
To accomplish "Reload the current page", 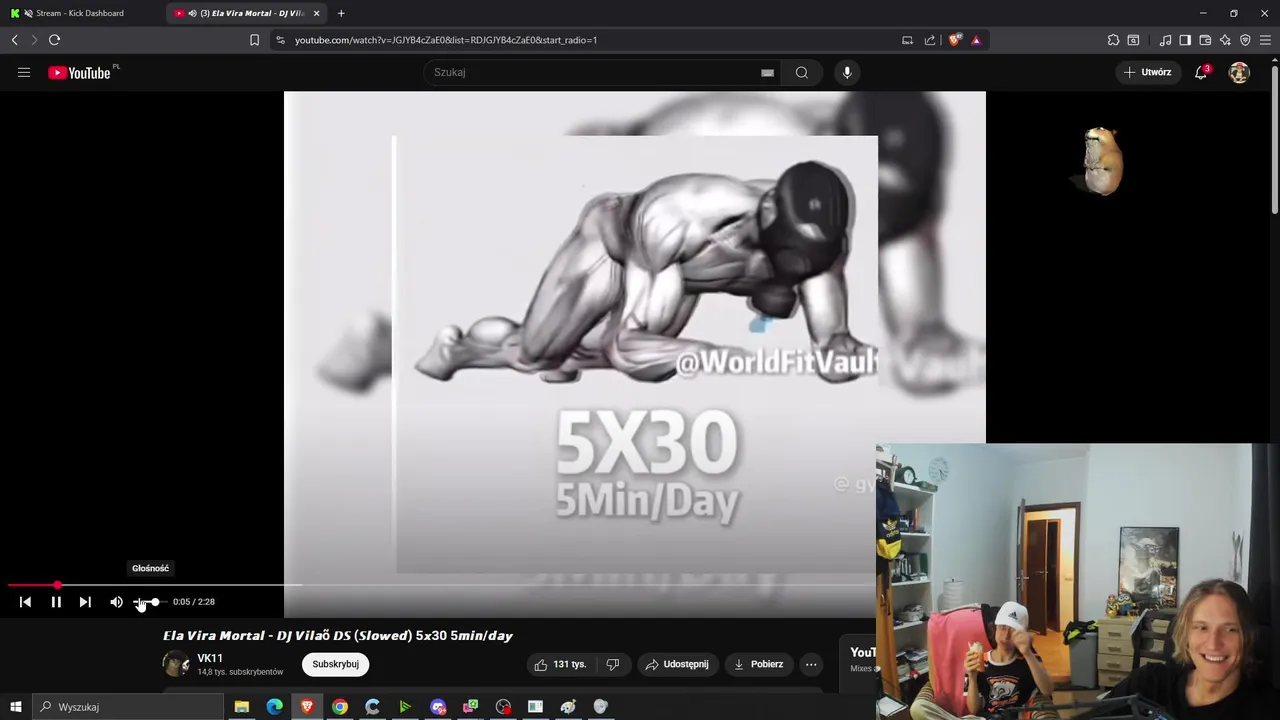I will pos(54,40).
